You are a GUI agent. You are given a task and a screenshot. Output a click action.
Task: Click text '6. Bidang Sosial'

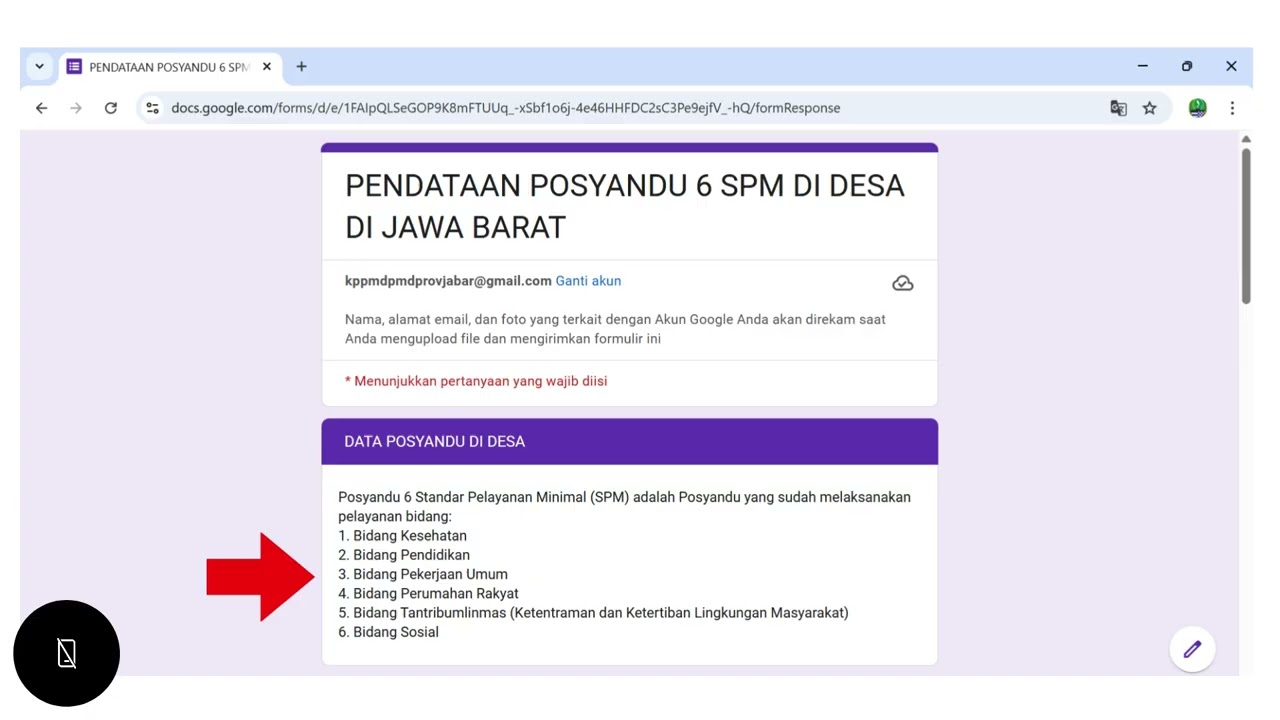point(388,632)
